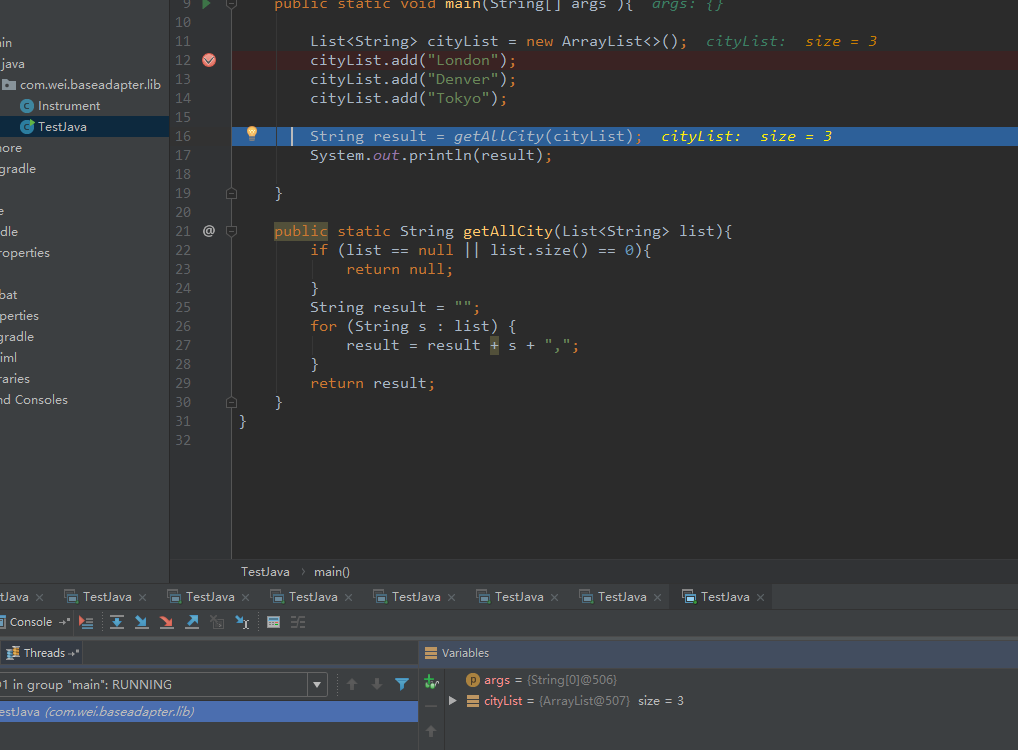Add a new watch with the green plus
This screenshot has height=750, width=1018.
click(430, 682)
